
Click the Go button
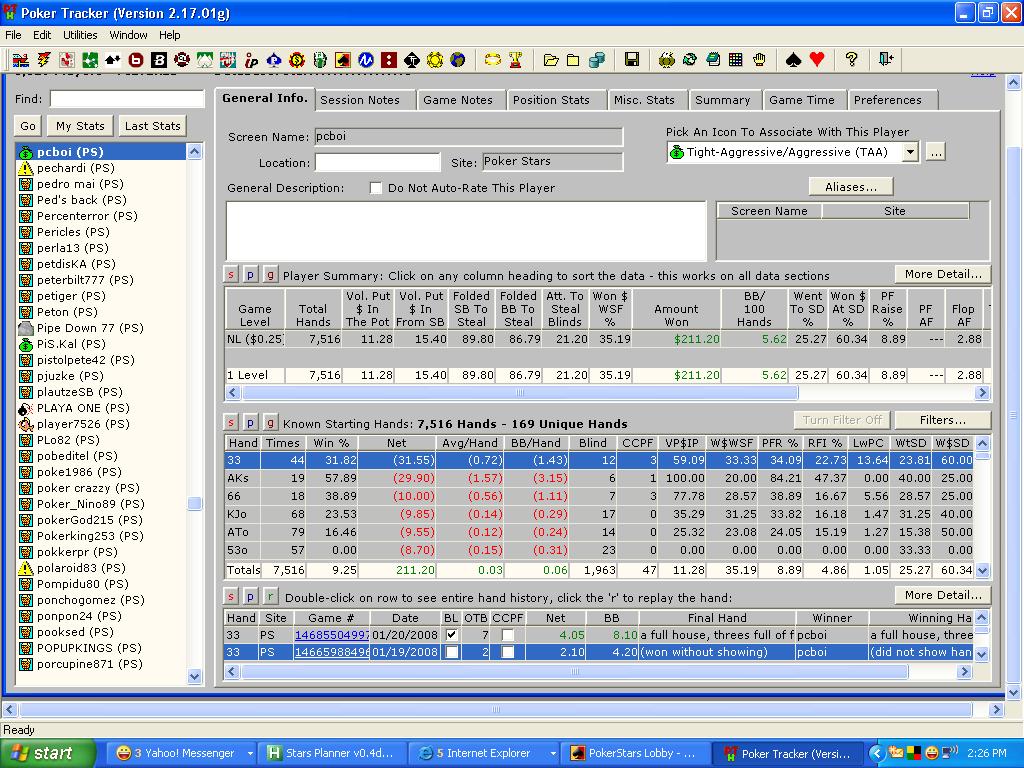tap(28, 126)
